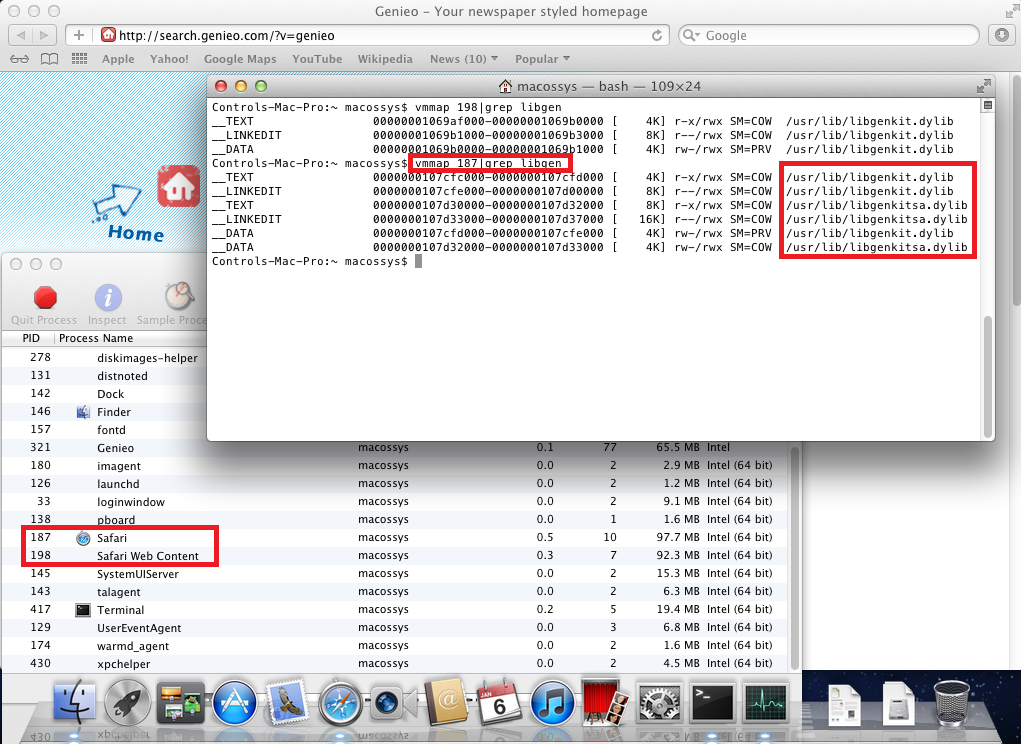This screenshot has width=1021, height=744.
Task: Sort processes by the PID column header
Action: pyautogui.click(x=31, y=338)
